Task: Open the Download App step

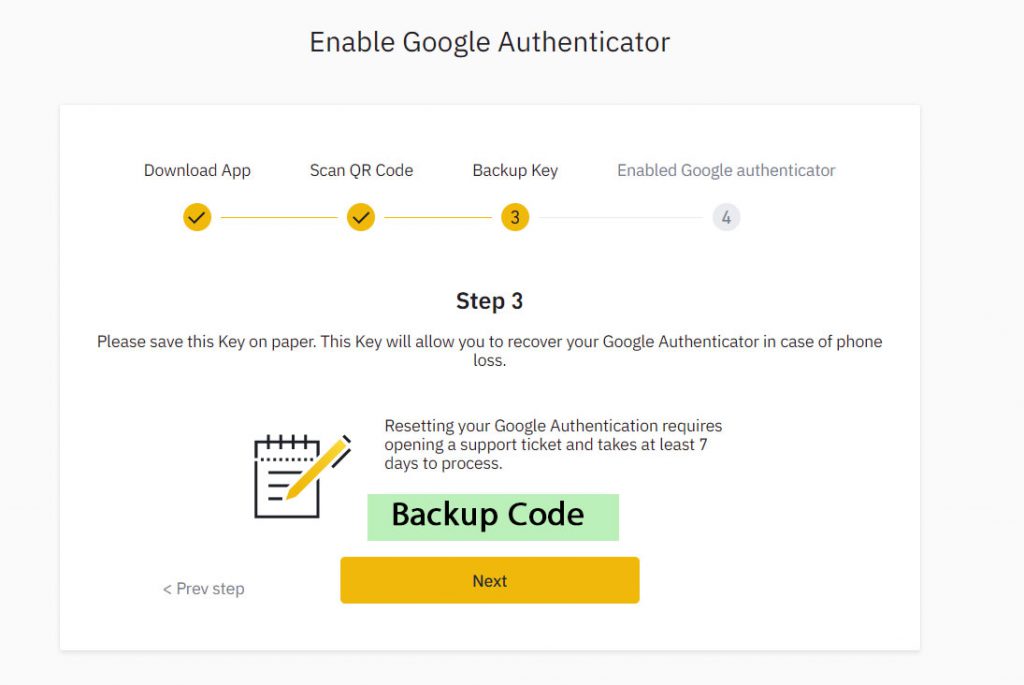Action: click(x=197, y=170)
